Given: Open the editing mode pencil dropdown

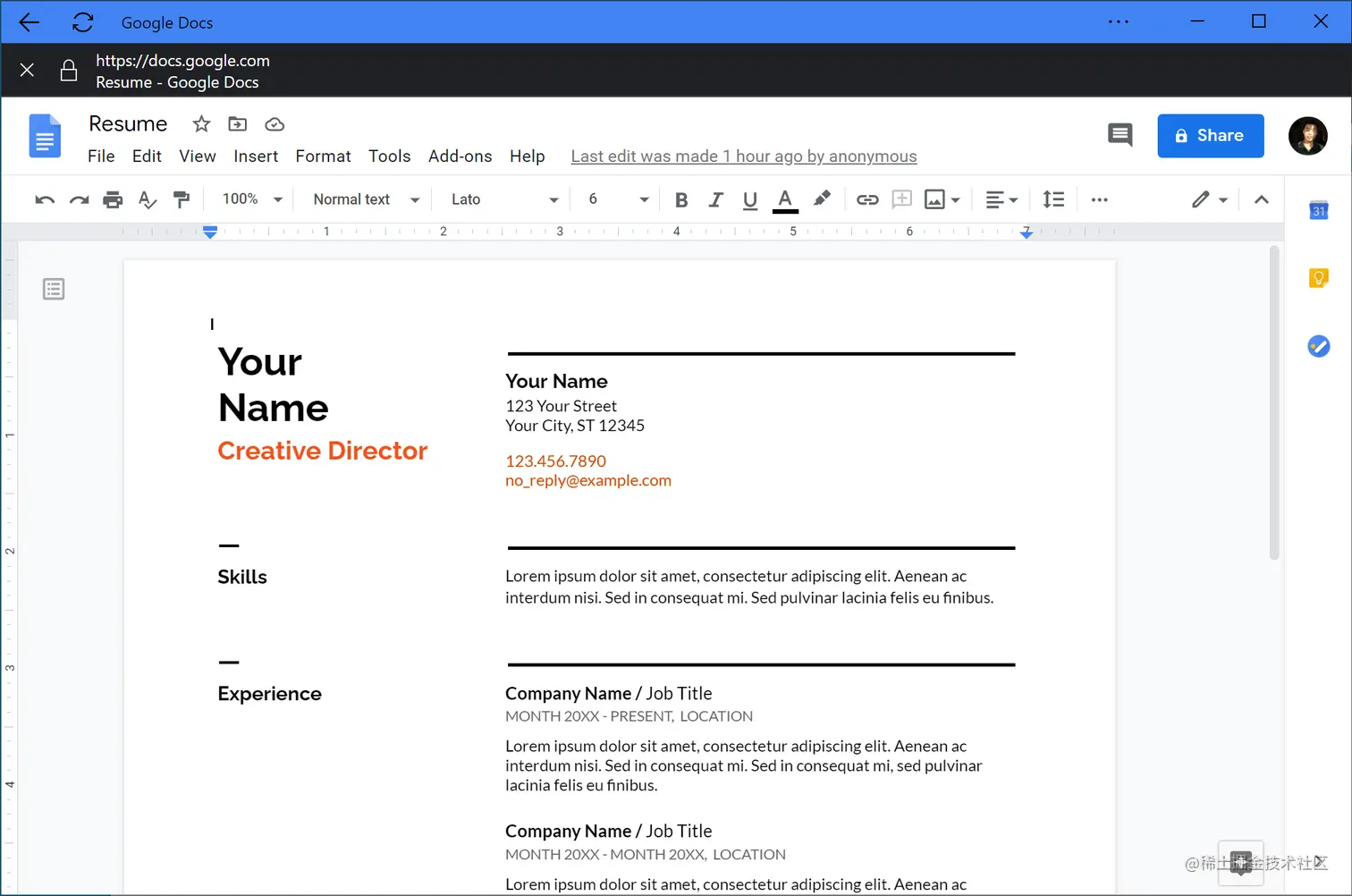Looking at the screenshot, I should click(1210, 199).
